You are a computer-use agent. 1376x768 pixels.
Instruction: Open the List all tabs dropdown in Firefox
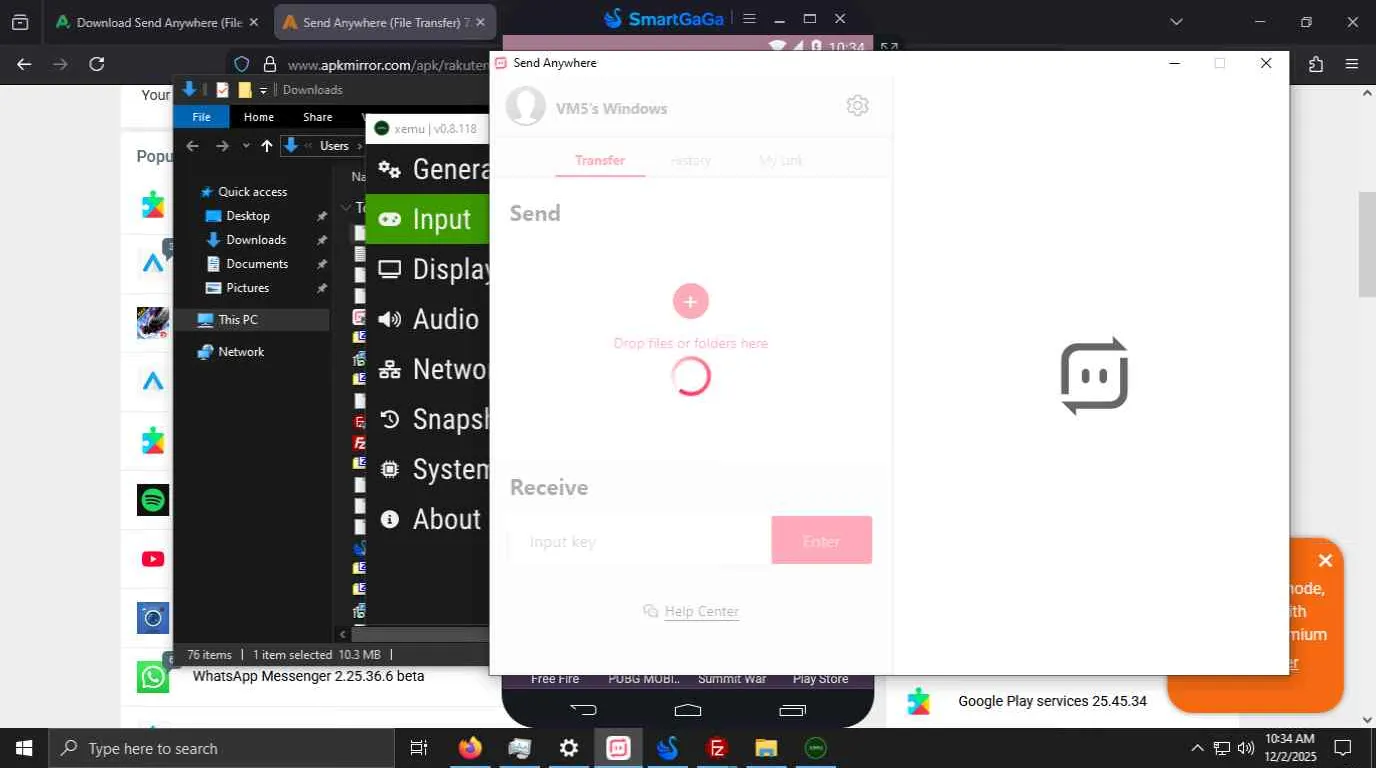click(x=1177, y=22)
